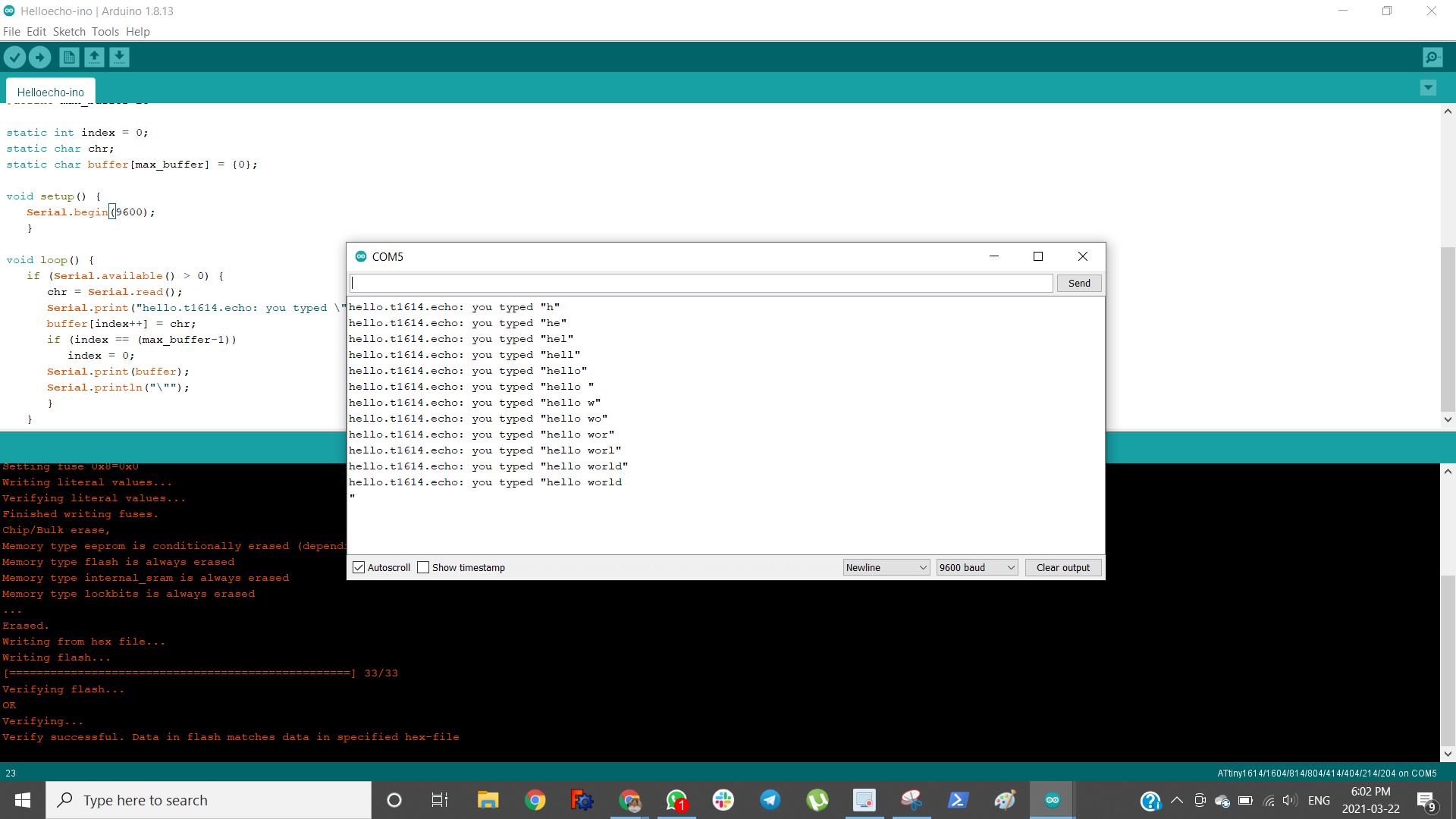Click the ENG language indicator
This screenshot has width=1456, height=819.
coord(1319,800)
